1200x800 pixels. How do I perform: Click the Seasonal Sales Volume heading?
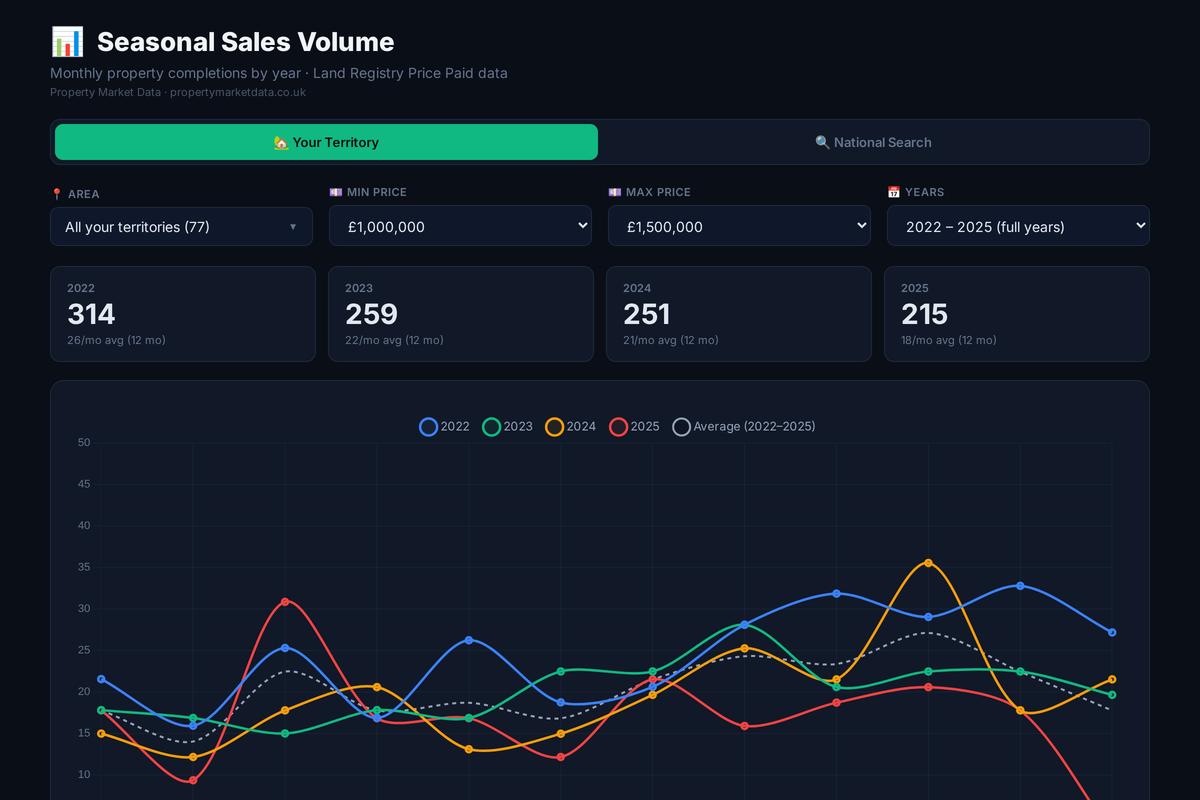pyautogui.click(x=245, y=42)
